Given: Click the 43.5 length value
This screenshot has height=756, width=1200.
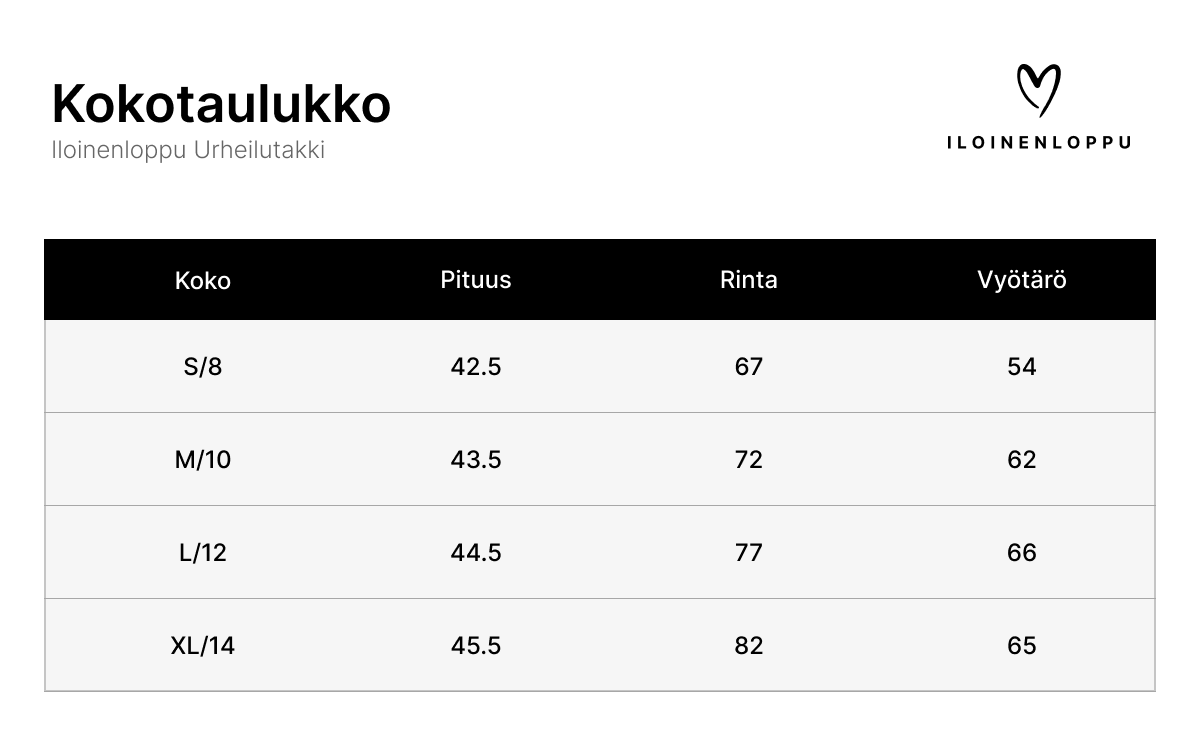Looking at the screenshot, I should pyautogui.click(x=476, y=460).
